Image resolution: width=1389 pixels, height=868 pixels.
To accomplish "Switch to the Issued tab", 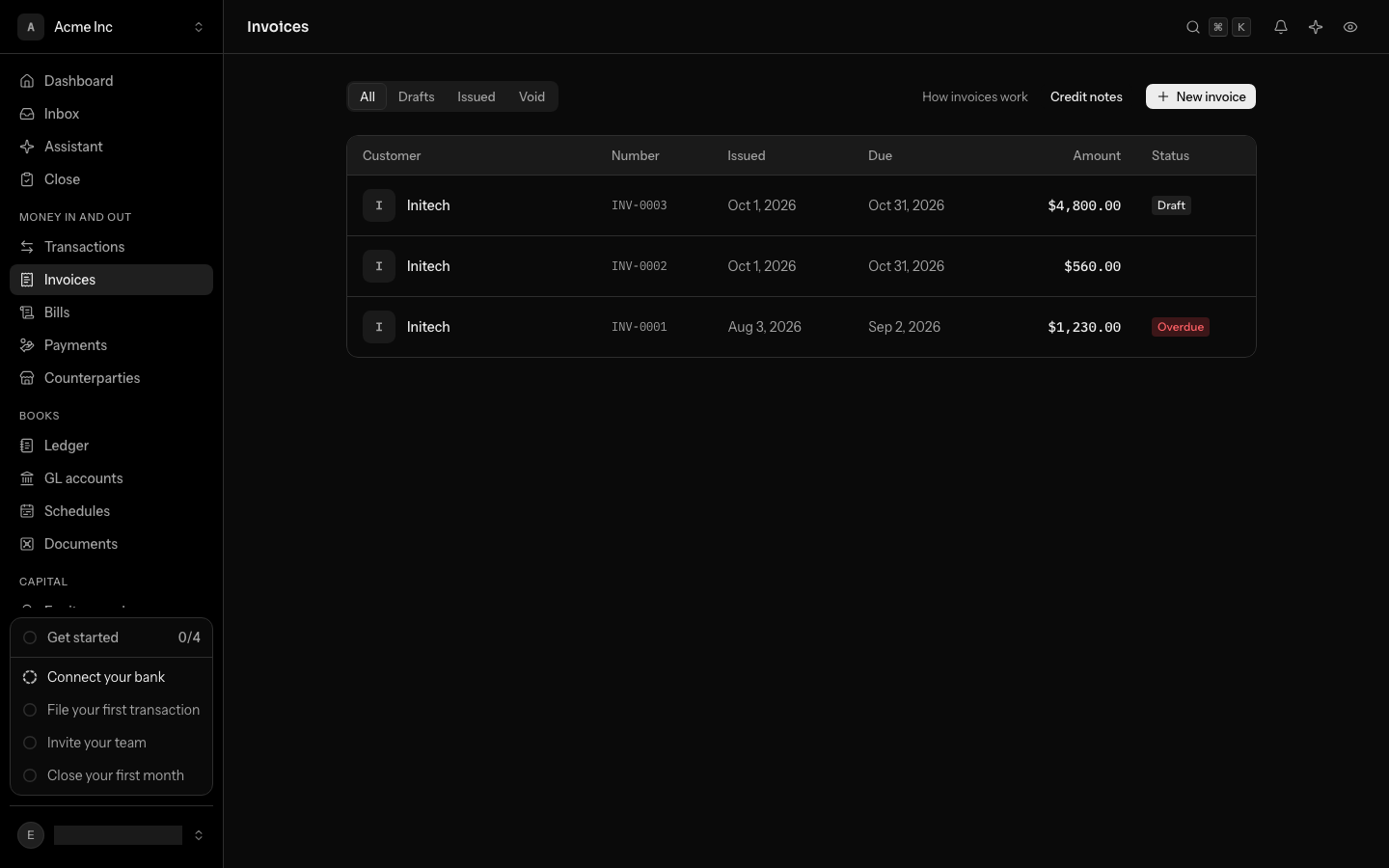I will coord(477,96).
